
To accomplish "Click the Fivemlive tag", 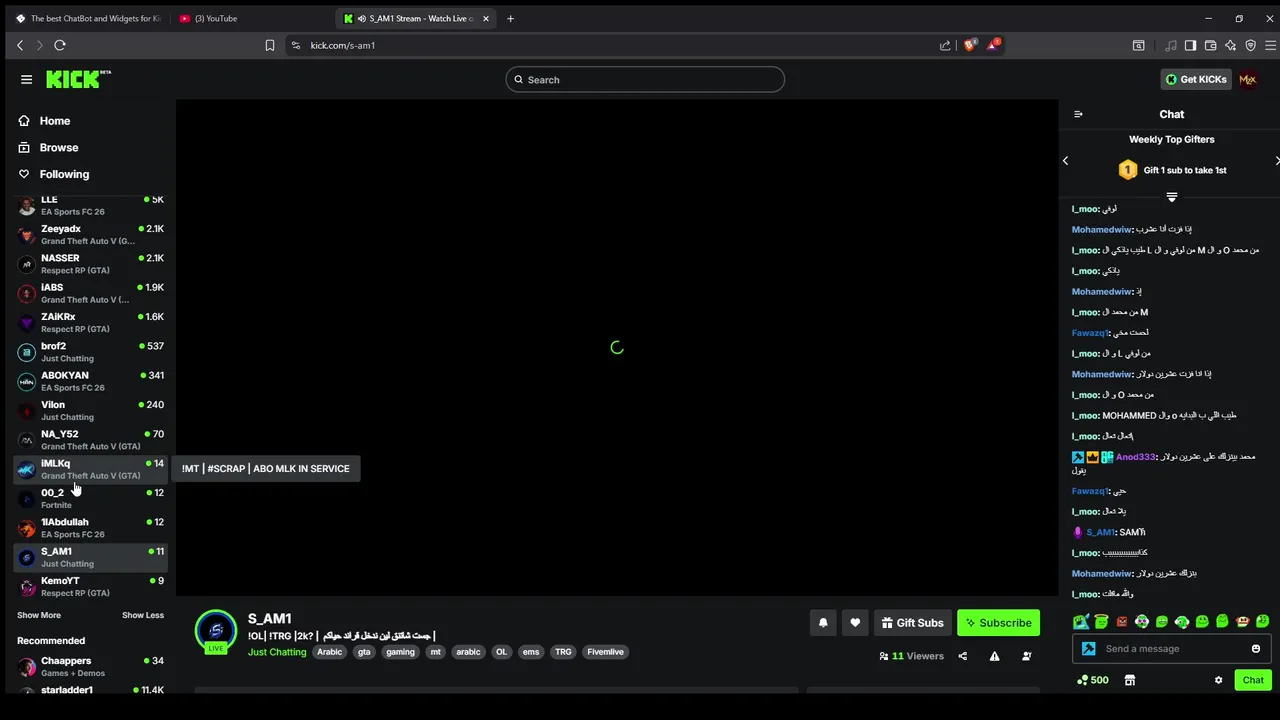I will pyautogui.click(x=605, y=652).
